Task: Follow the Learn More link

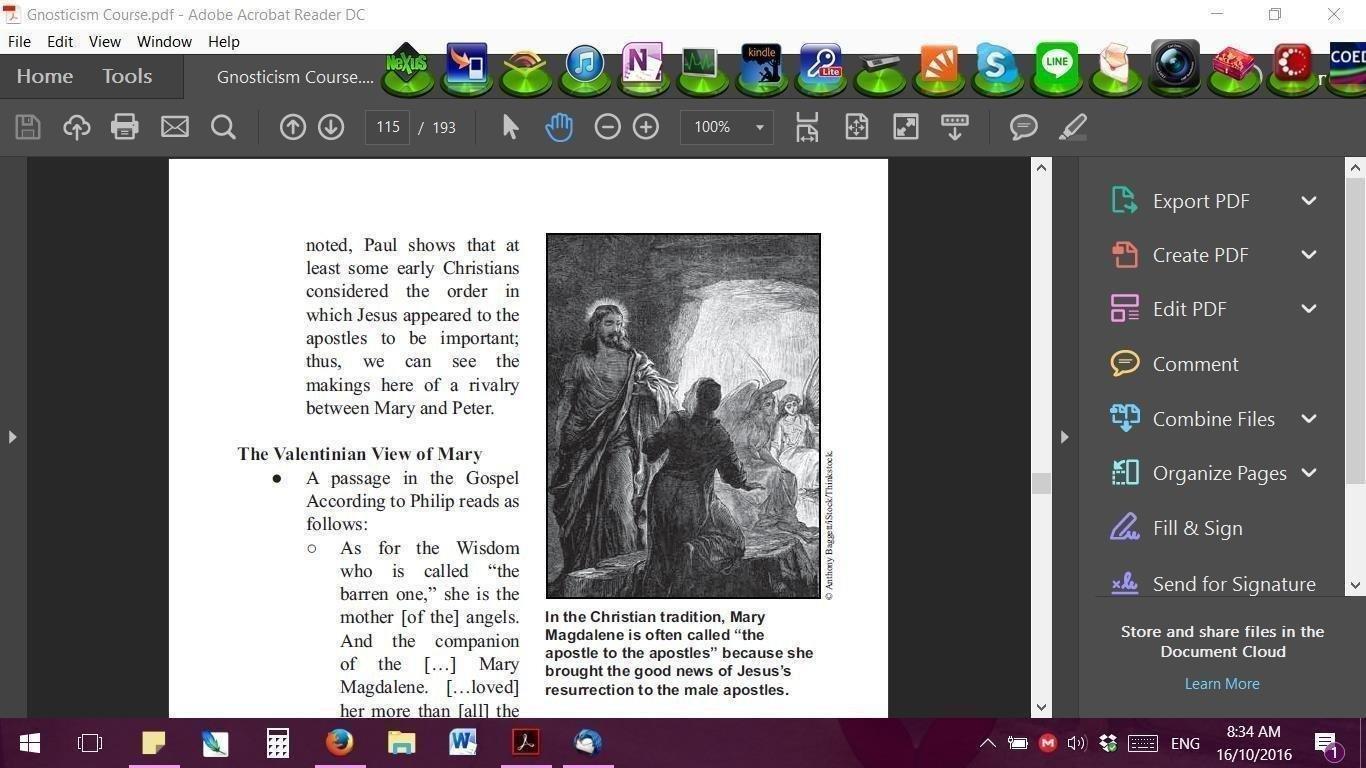Action: click(x=1222, y=684)
